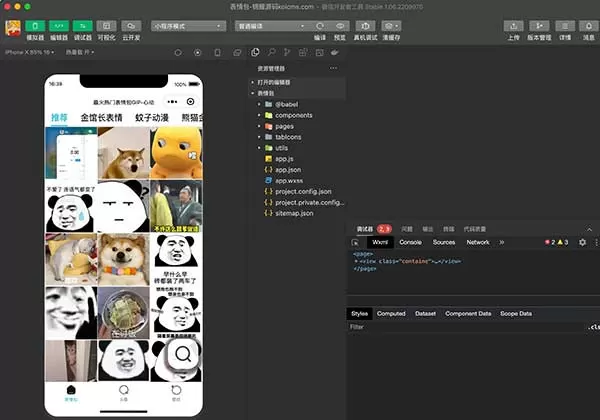Toggle the simulator (模拟器) panel button
The height and width of the screenshot is (420, 600).
pyautogui.click(x=34, y=26)
